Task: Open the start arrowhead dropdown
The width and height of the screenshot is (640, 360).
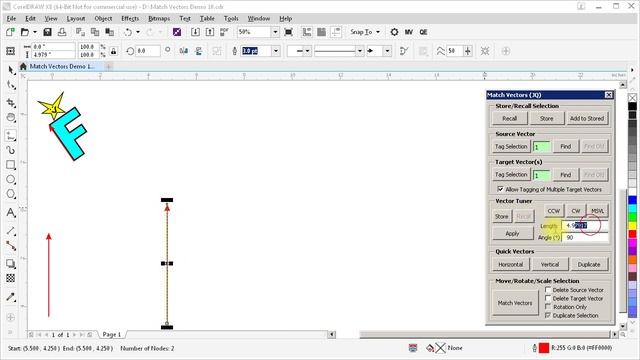Action: (307, 51)
